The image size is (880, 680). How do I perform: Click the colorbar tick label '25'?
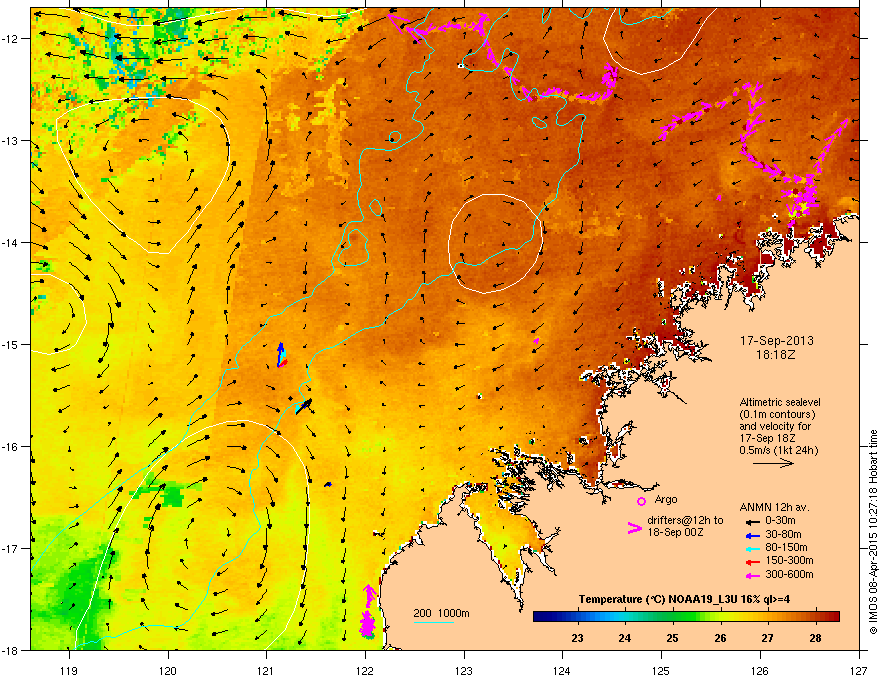point(672,638)
